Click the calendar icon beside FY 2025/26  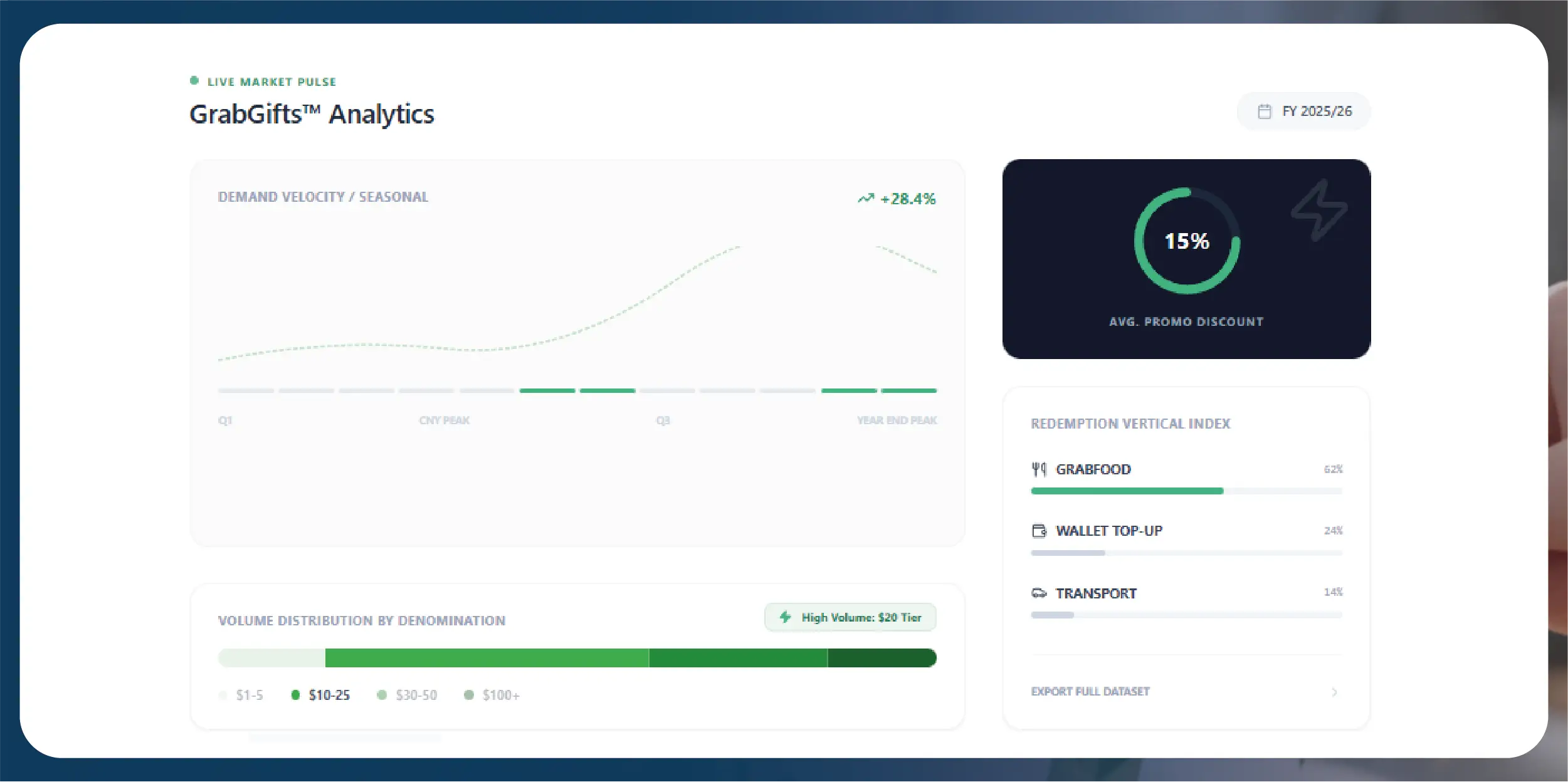pos(1264,112)
